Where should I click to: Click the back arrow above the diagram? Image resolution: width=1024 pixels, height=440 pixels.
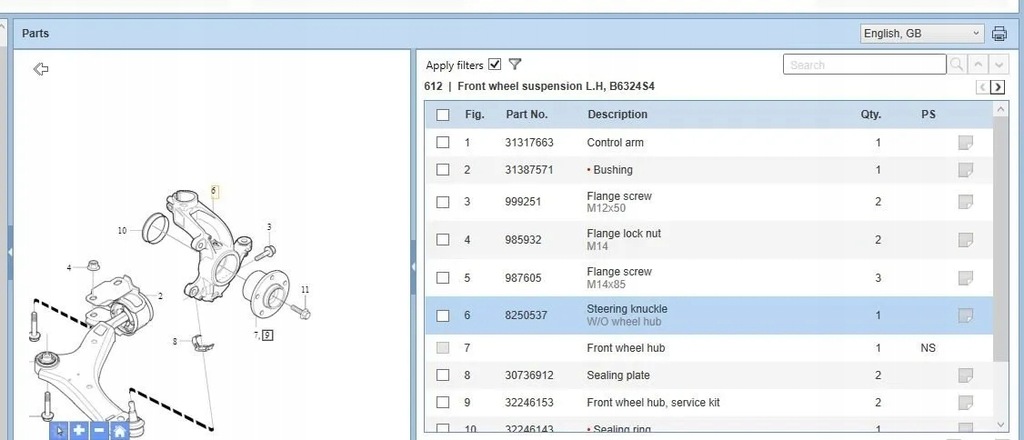tap(41, 69)
